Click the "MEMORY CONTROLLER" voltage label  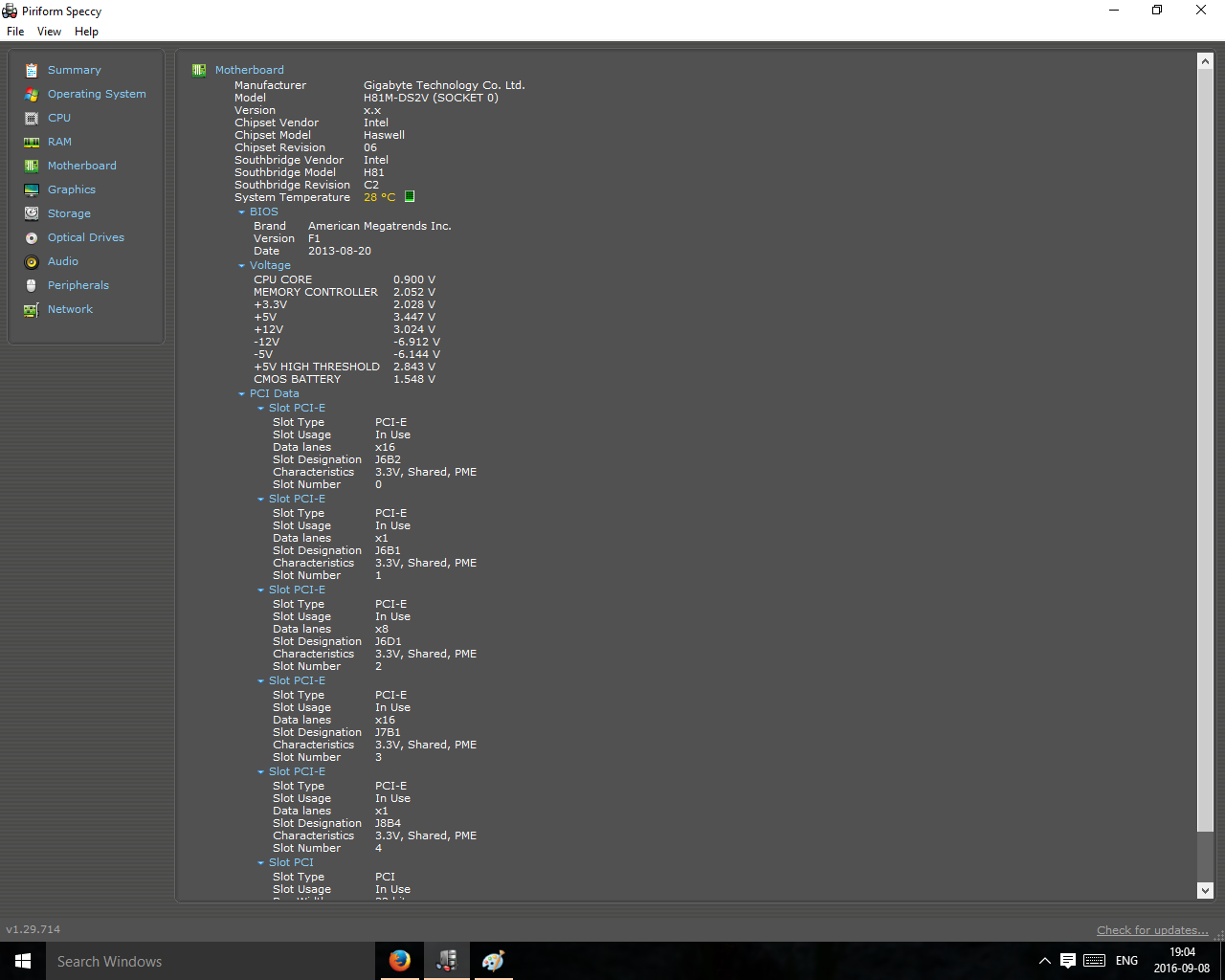point(316,292)
